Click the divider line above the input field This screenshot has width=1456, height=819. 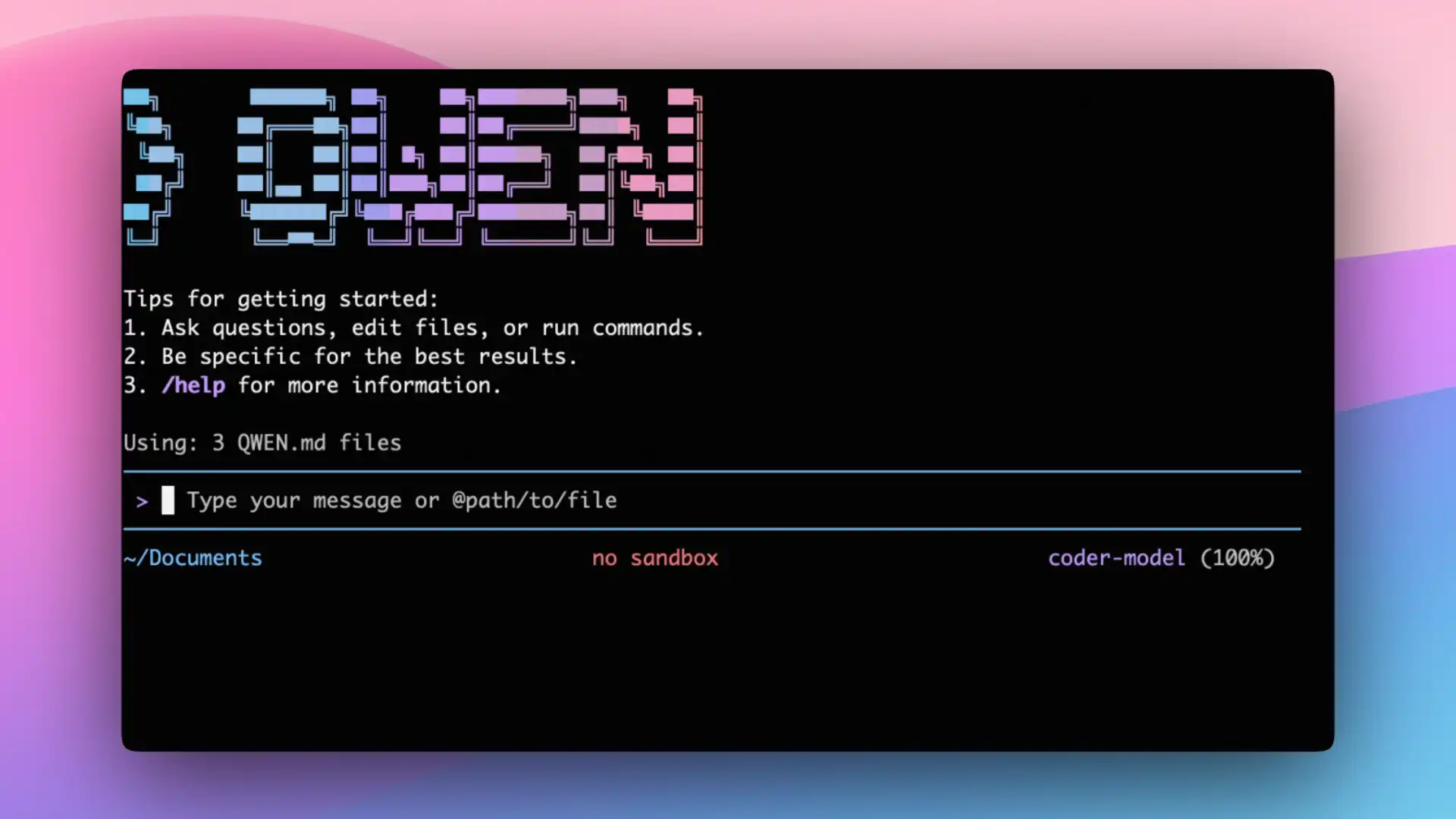click(713, 470)
